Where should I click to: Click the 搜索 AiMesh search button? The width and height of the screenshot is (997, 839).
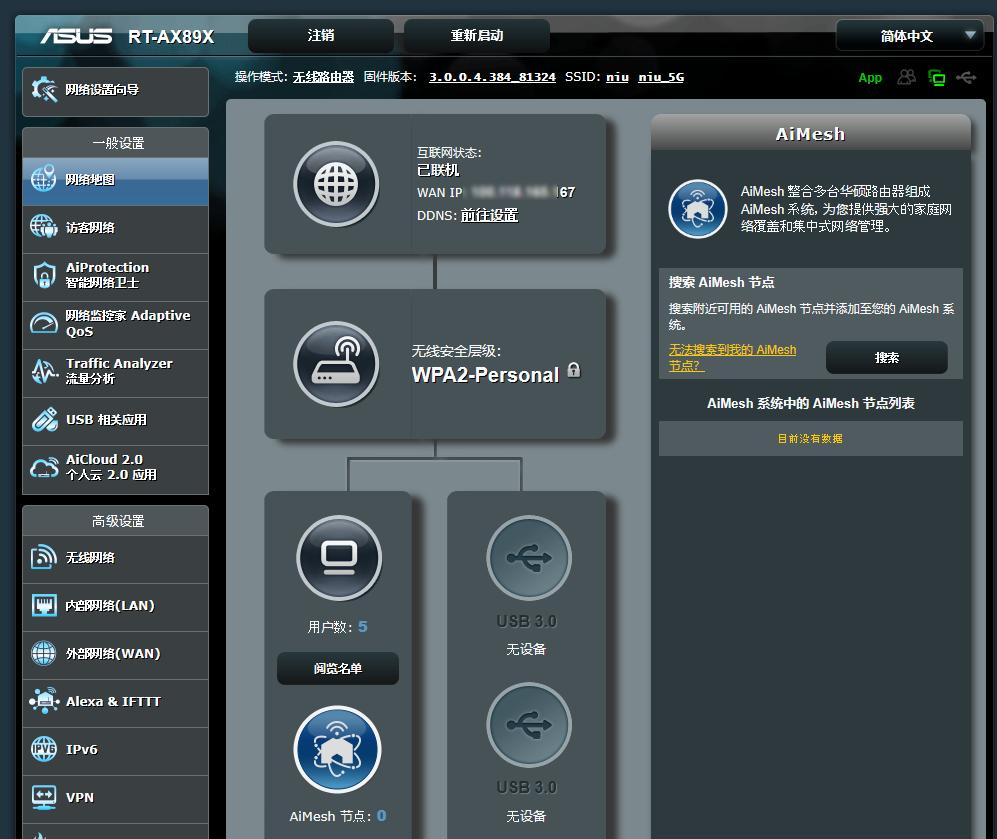(886, 357)
